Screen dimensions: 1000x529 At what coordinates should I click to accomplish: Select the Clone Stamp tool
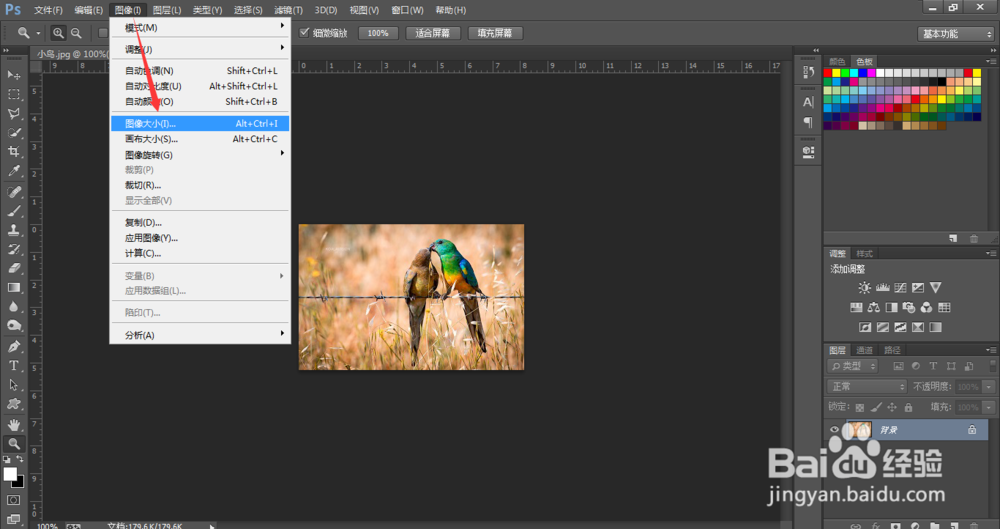(x=13, y=230)
